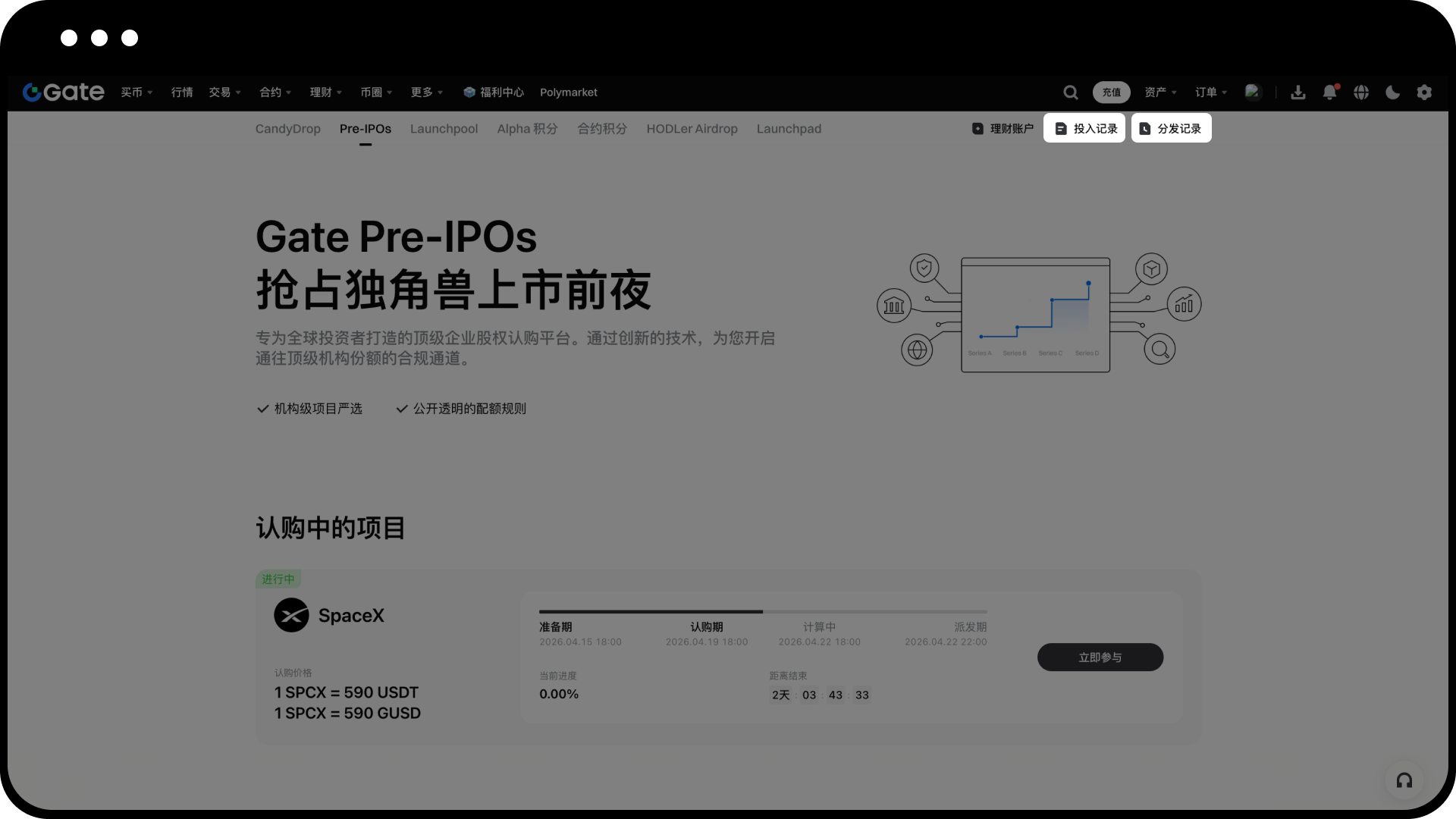Click the Gate logo
1456x819 pixels.
64,92
